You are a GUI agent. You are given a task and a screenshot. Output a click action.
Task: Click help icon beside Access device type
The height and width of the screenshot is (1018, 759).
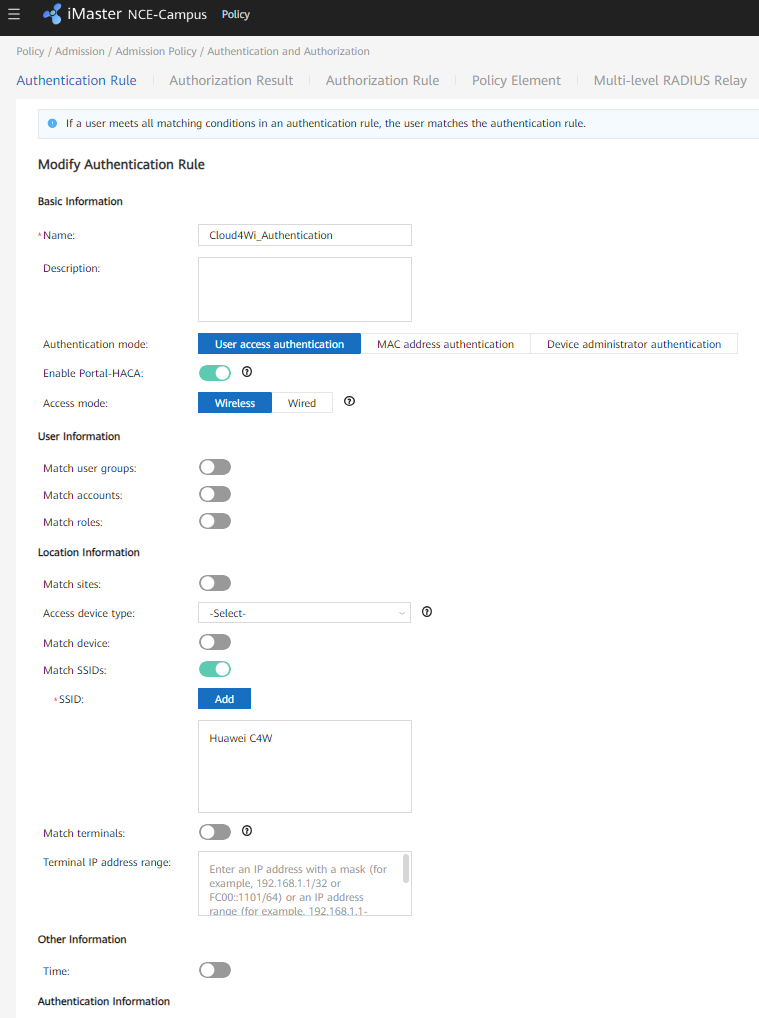pos(427,612)
